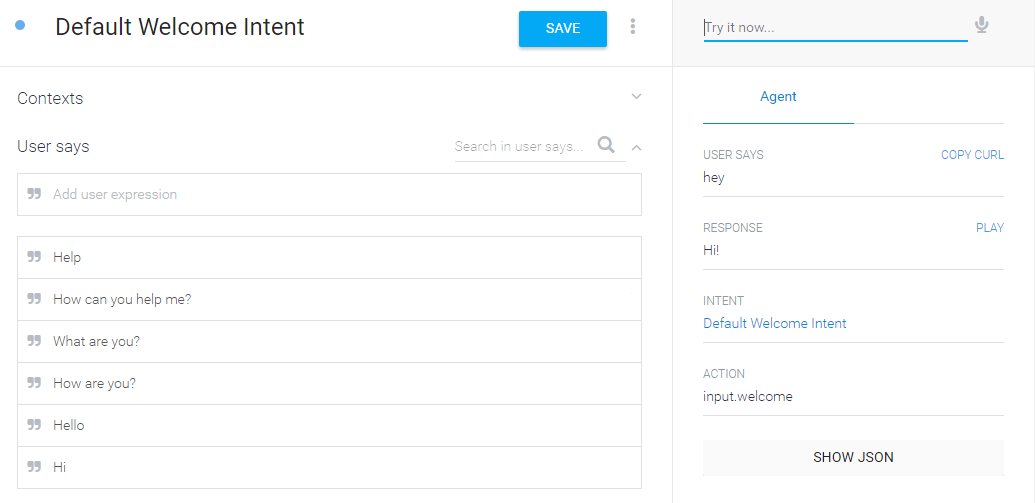Save the intent with SAVE button

563,28
